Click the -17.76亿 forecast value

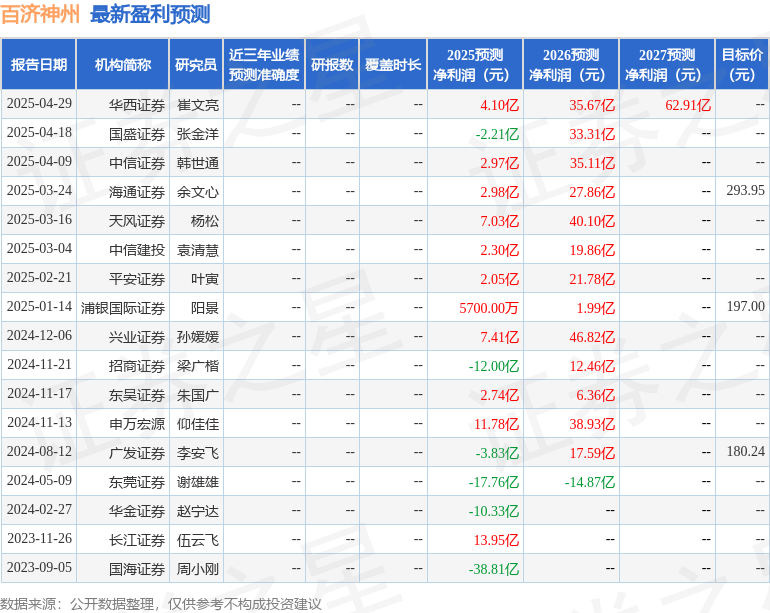[494, 482]
